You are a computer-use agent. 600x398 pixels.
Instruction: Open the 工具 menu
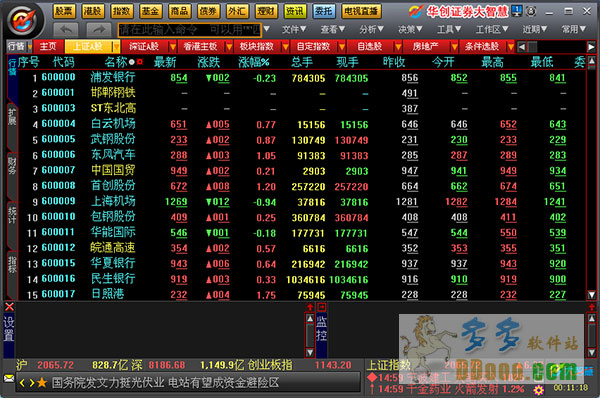tap(449, 29)
